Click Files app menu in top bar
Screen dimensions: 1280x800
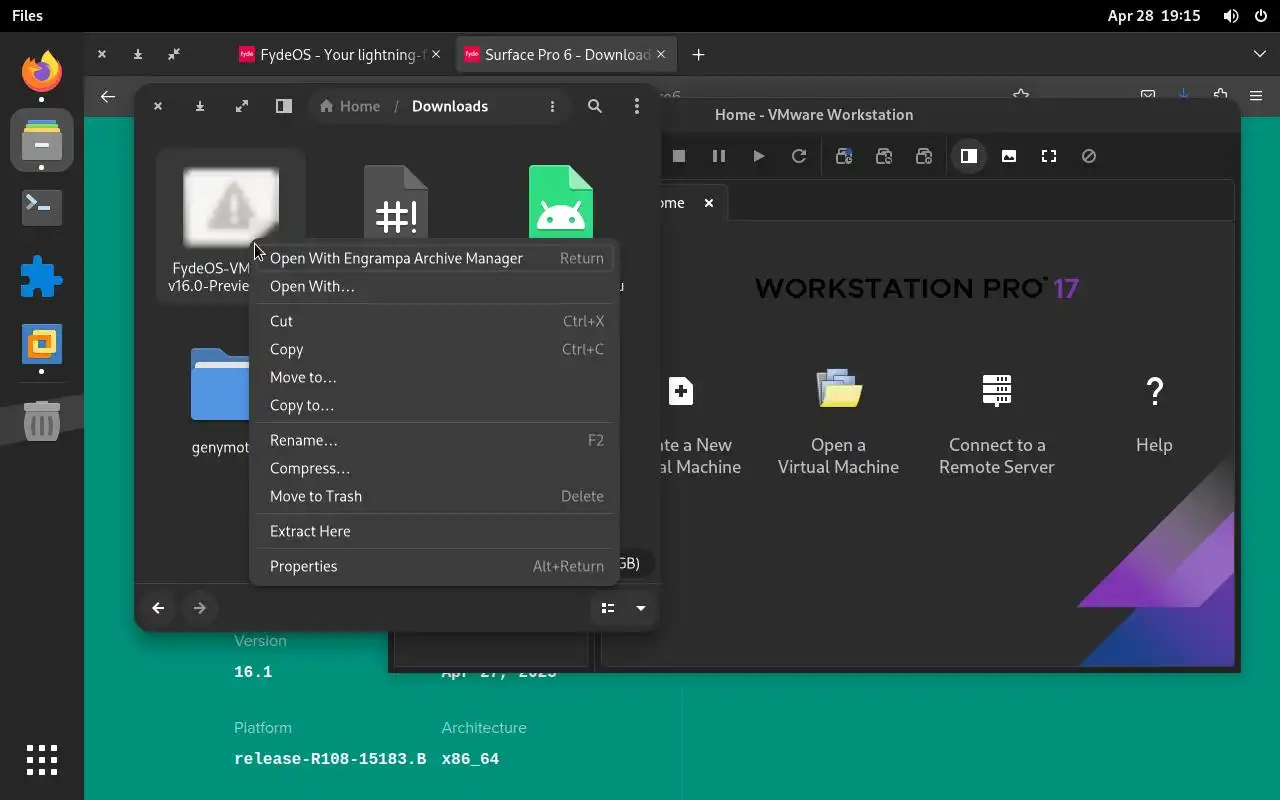(x=27, y=16)
